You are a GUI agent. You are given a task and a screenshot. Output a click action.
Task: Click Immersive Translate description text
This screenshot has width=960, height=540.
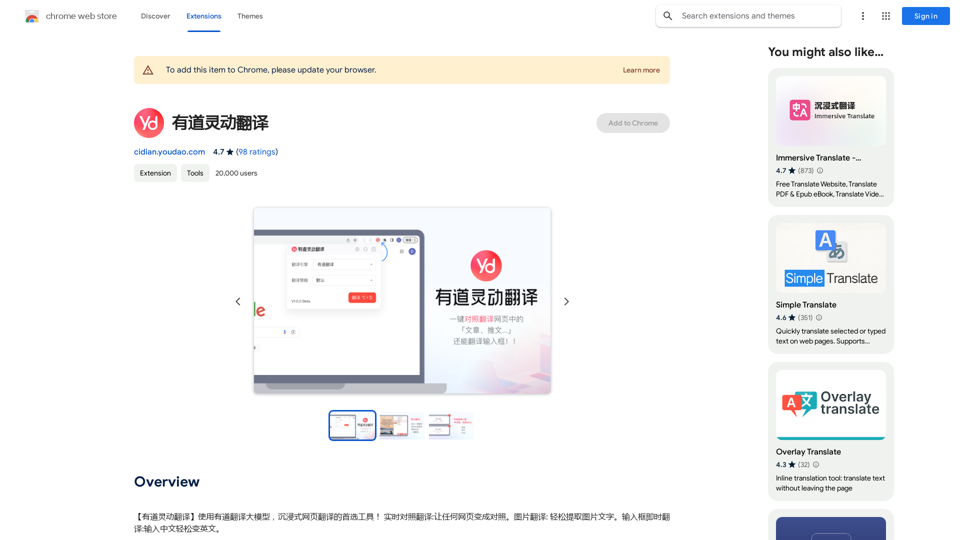[x=830, y=189]
